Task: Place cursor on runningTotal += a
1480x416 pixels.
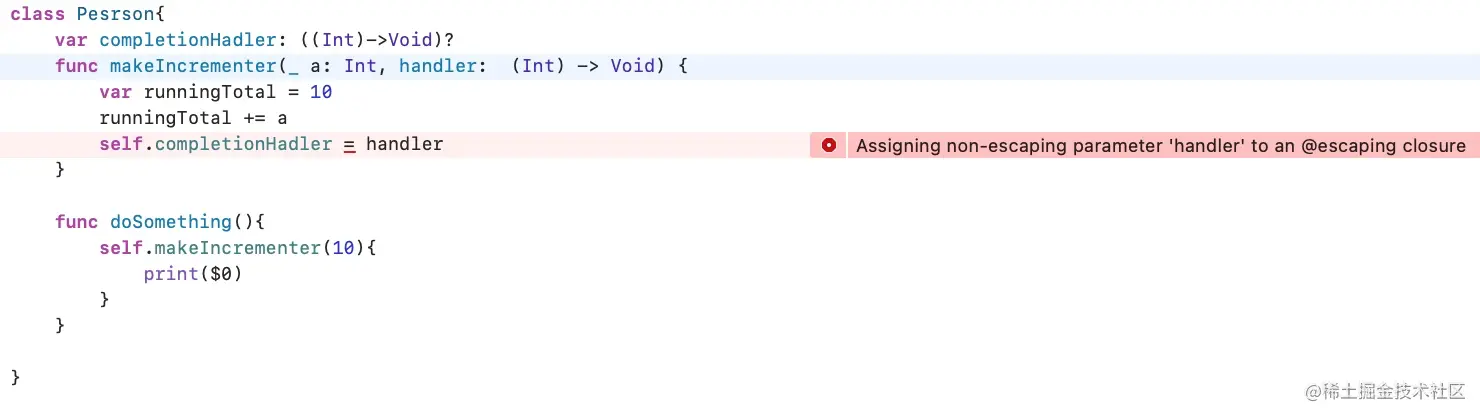Action: pos(193,119)
